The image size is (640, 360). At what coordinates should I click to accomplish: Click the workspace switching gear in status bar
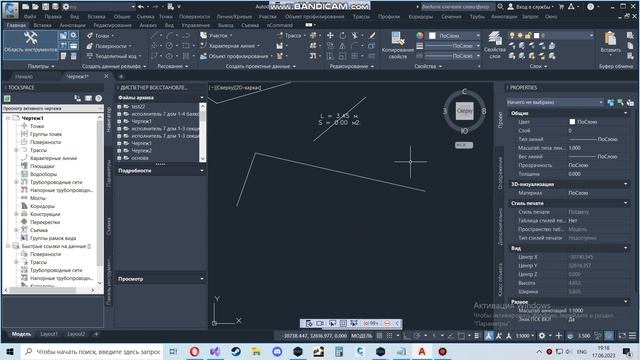pos(542,336)
